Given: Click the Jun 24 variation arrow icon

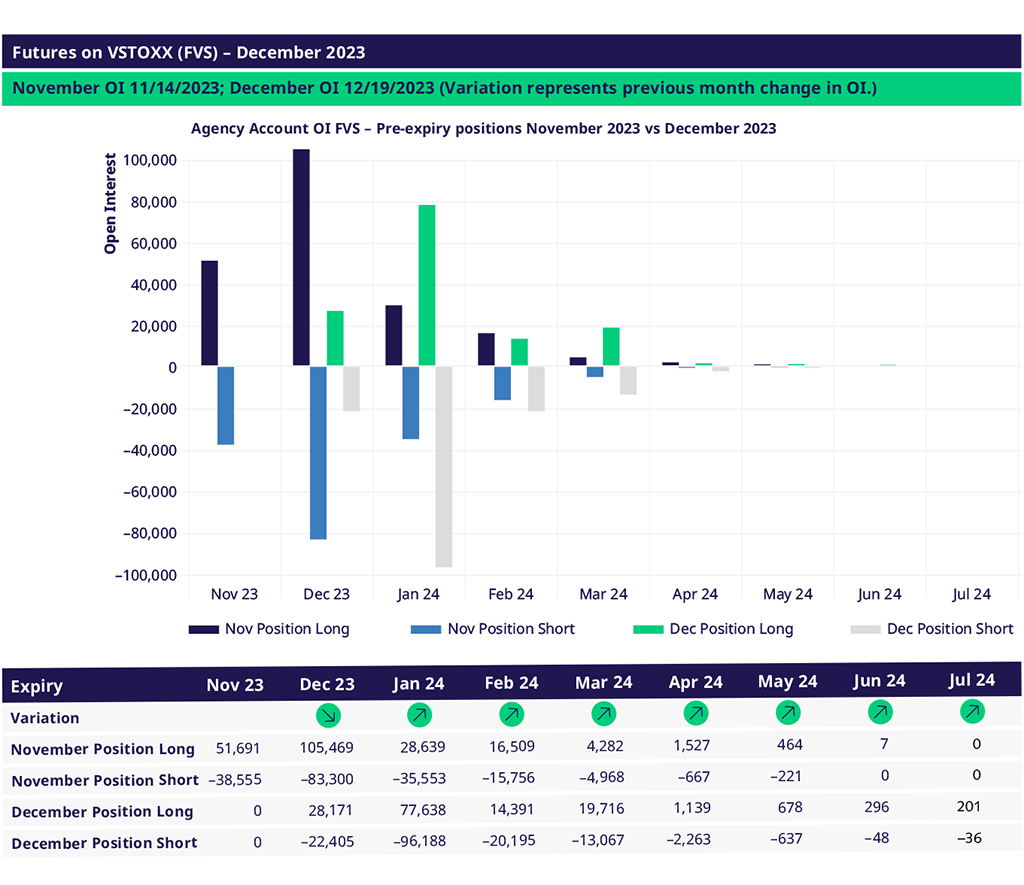Looking at the screenshot, I should coord(880,712).
